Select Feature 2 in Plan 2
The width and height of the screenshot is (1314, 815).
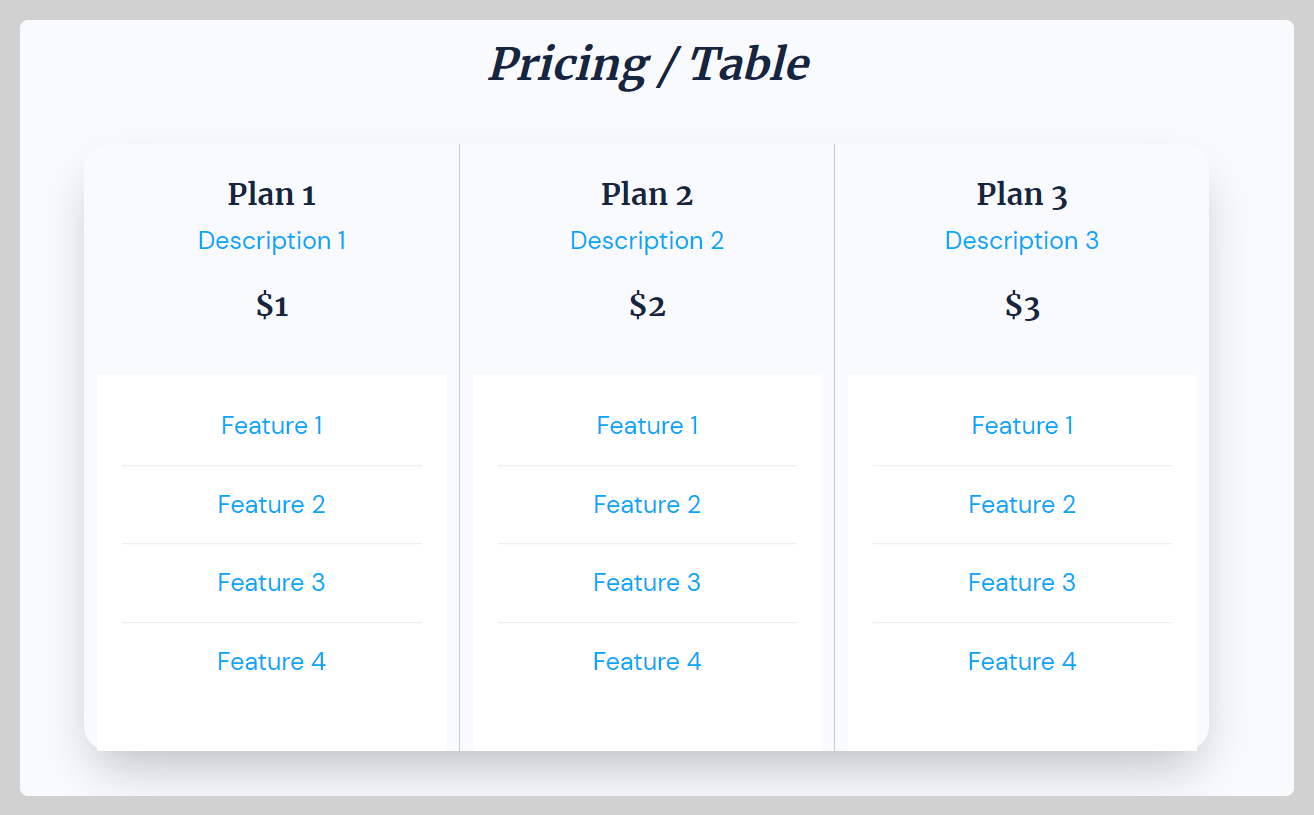[647, 504]
